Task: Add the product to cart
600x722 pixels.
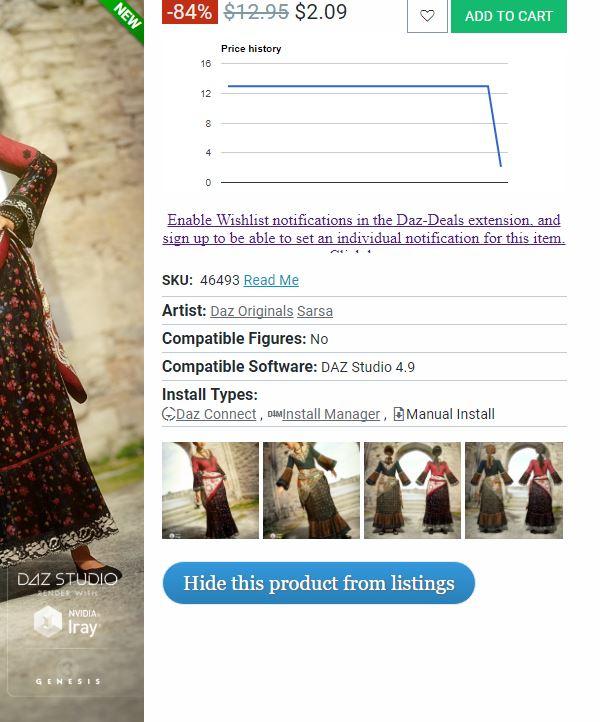Action: point(508,16)
